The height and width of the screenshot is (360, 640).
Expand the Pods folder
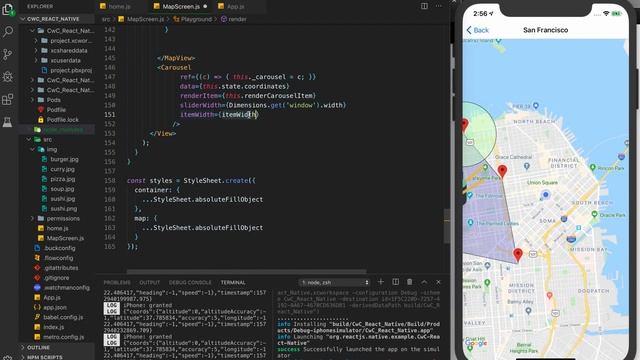[x=53, y=100]
